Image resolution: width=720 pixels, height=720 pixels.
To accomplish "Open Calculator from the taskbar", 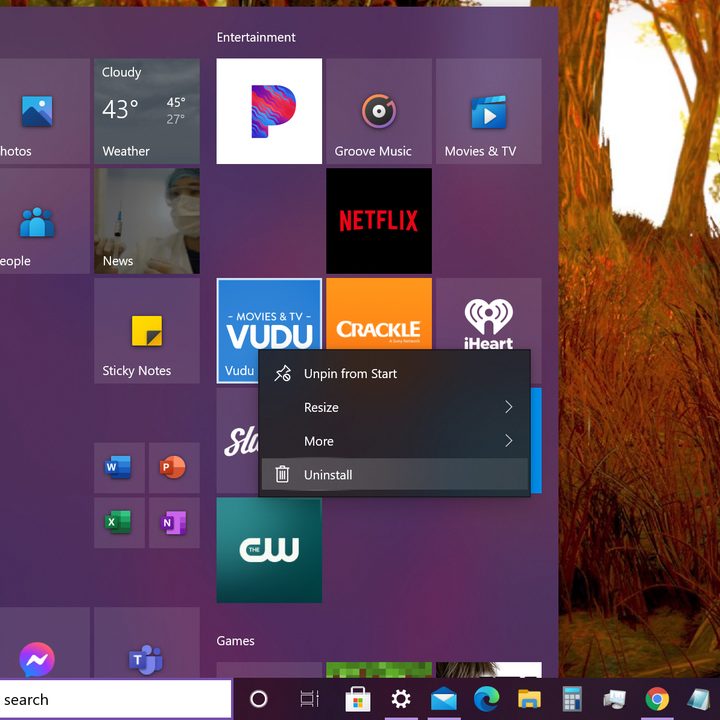I will pos(572,699).
